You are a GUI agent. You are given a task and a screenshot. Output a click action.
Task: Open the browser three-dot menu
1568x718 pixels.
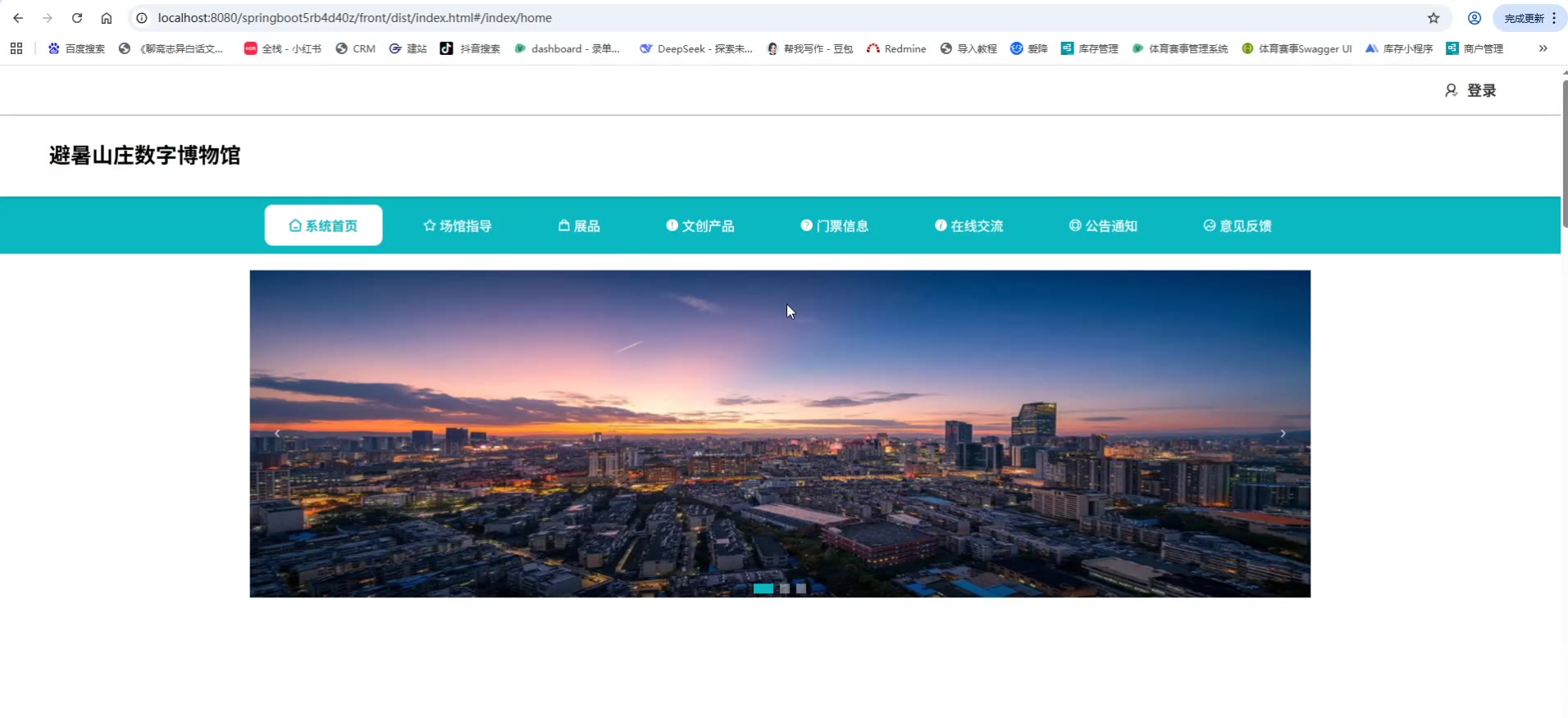1554,18
